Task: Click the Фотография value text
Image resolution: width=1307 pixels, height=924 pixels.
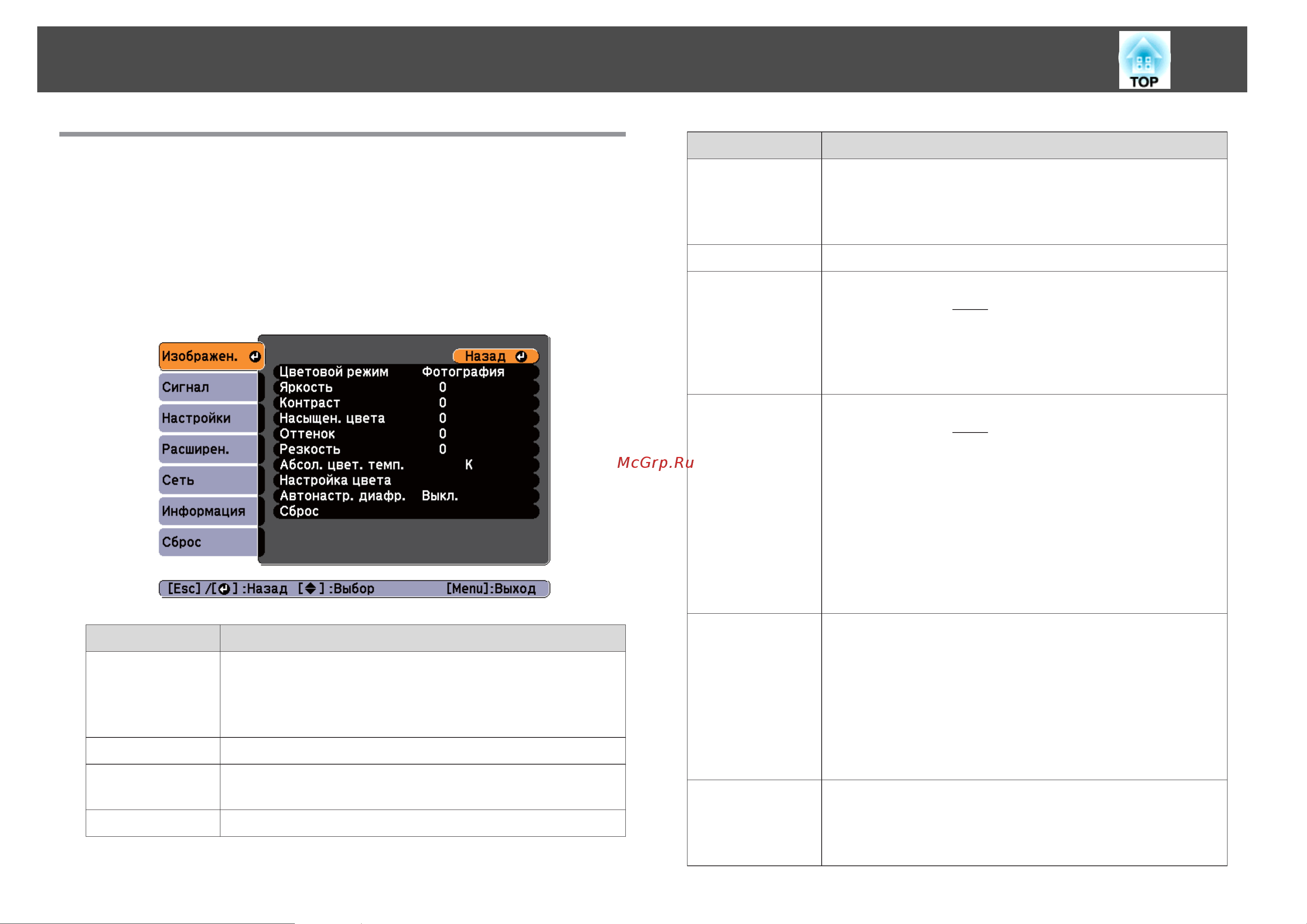Action: [x=463, y=372]
